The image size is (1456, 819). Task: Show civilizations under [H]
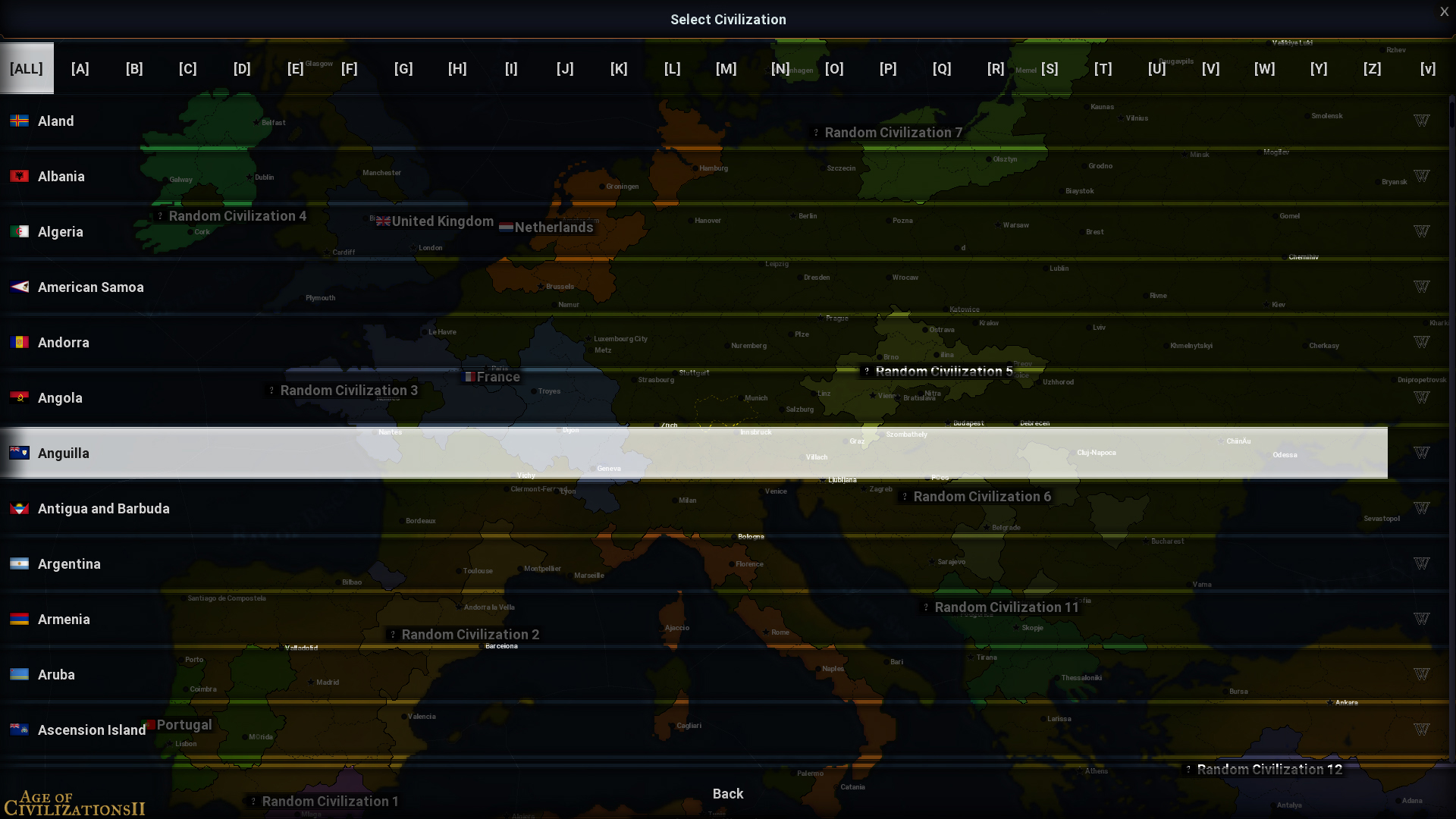coord(457,68)
